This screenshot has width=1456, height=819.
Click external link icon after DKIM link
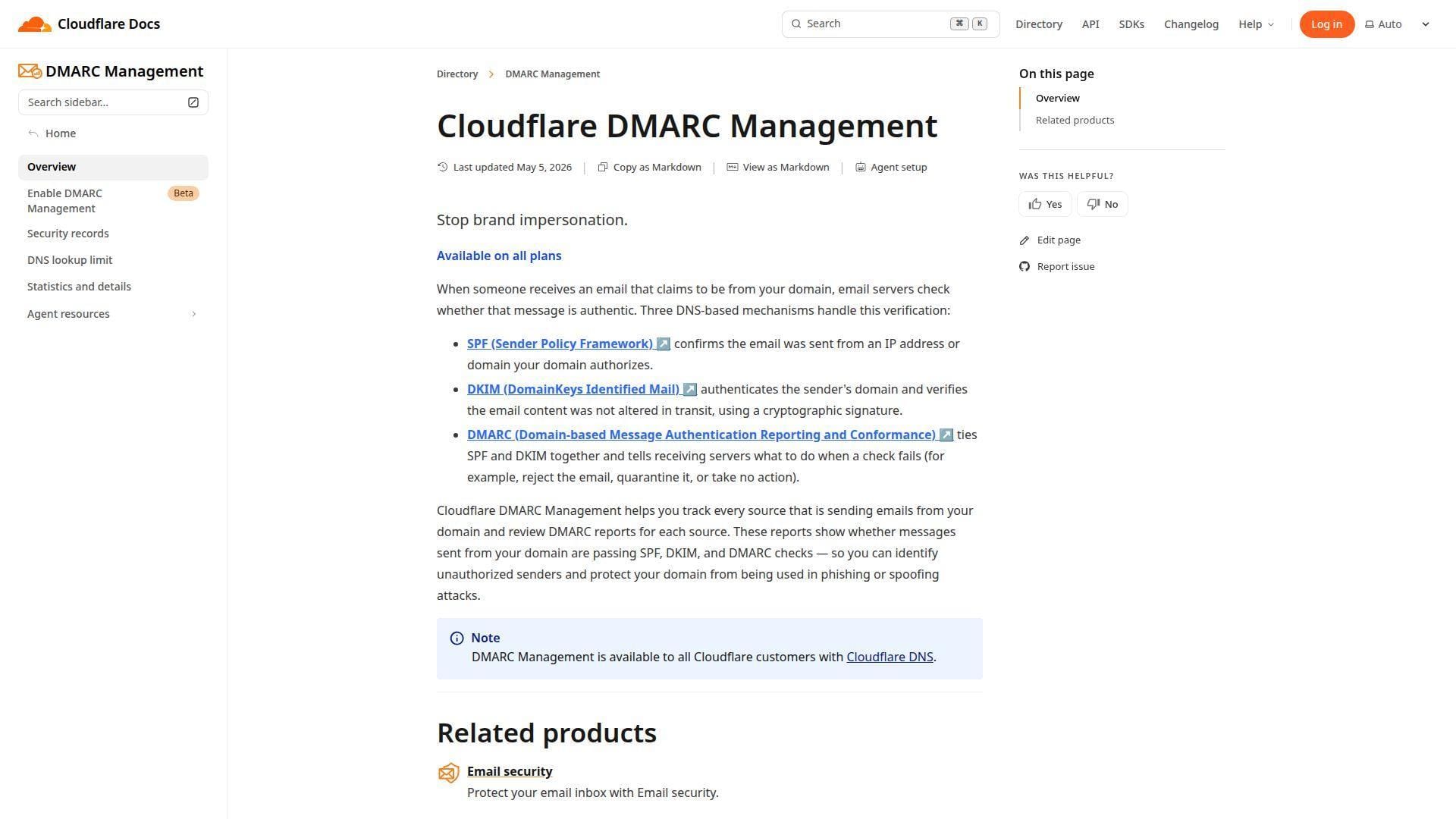pos(689,390)
